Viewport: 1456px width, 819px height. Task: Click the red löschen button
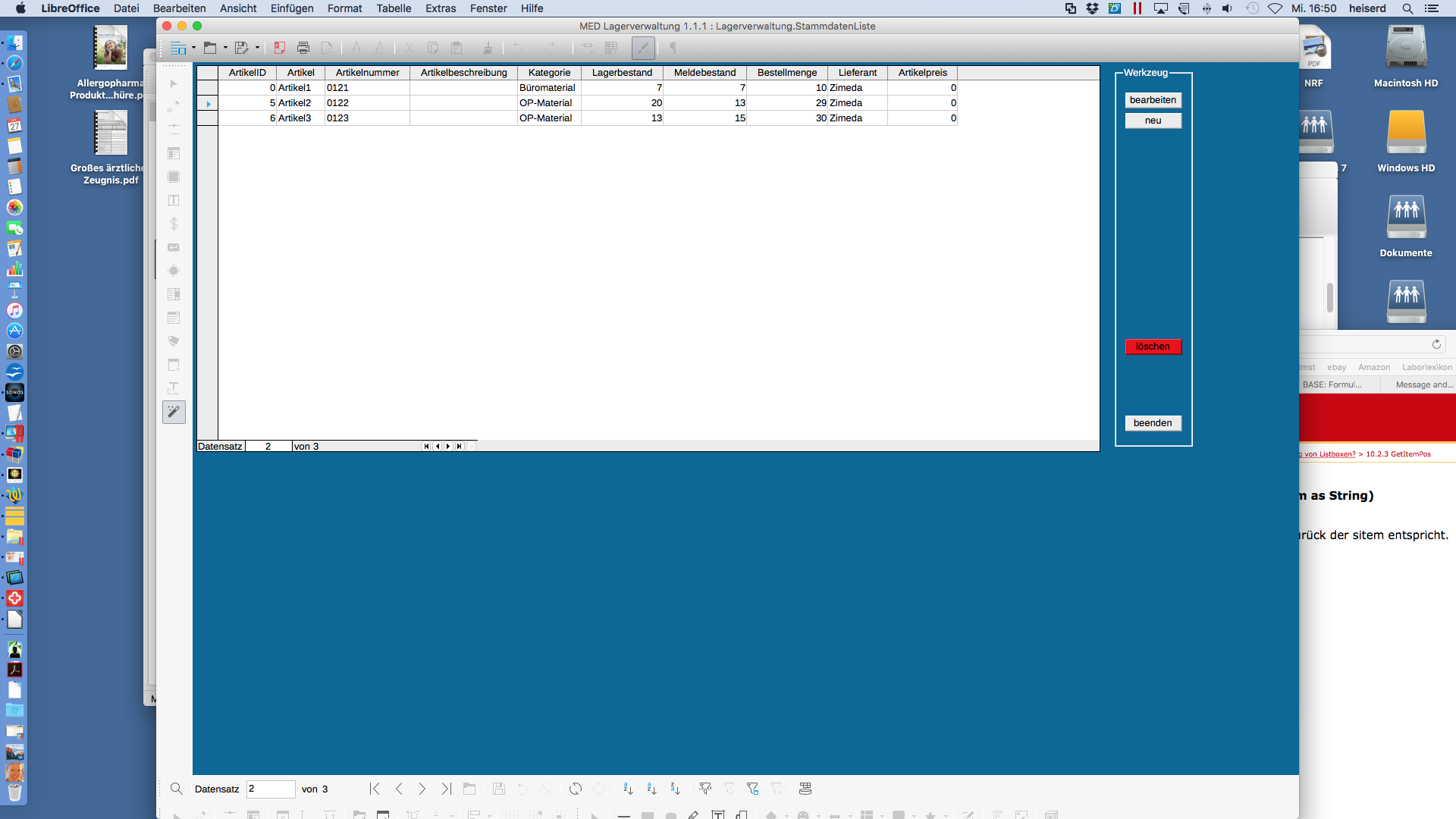point(1153,347)
